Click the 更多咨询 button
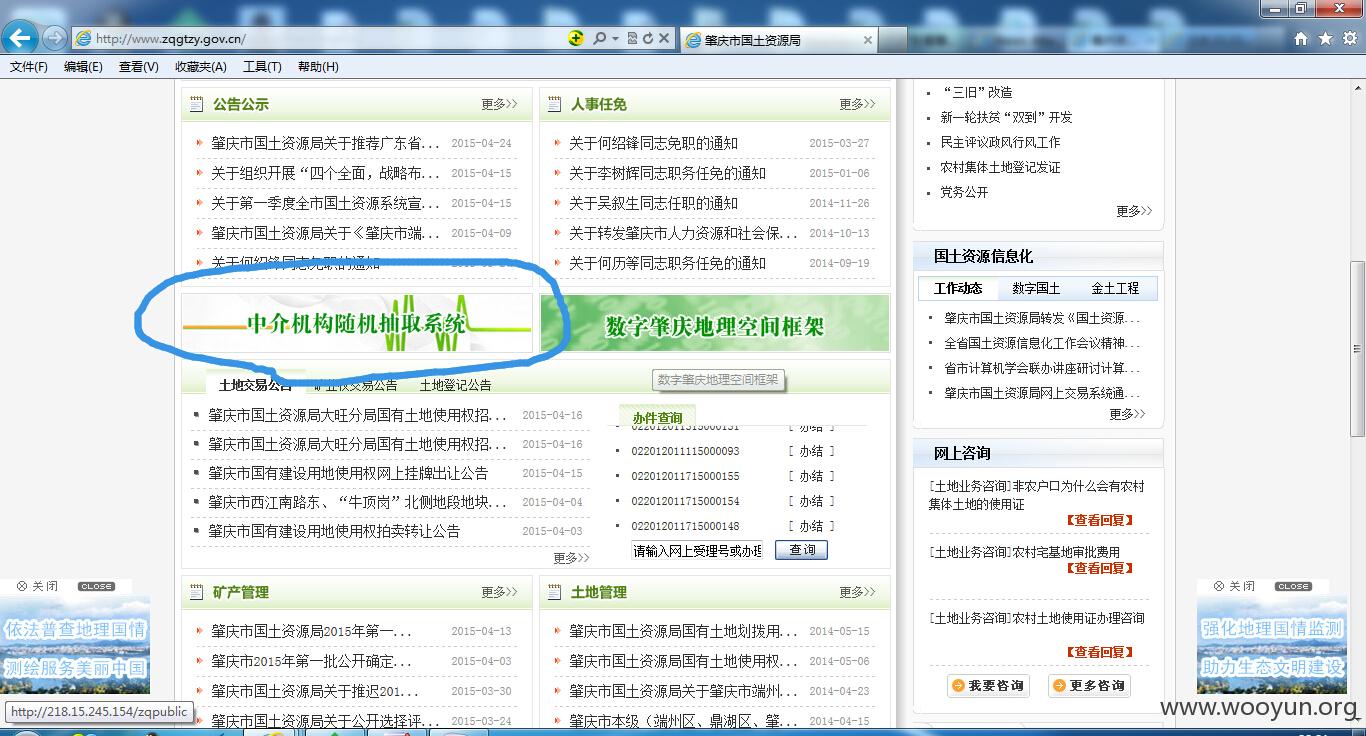Viewport: 1366px width, 736px height. tap(1089, 686)
